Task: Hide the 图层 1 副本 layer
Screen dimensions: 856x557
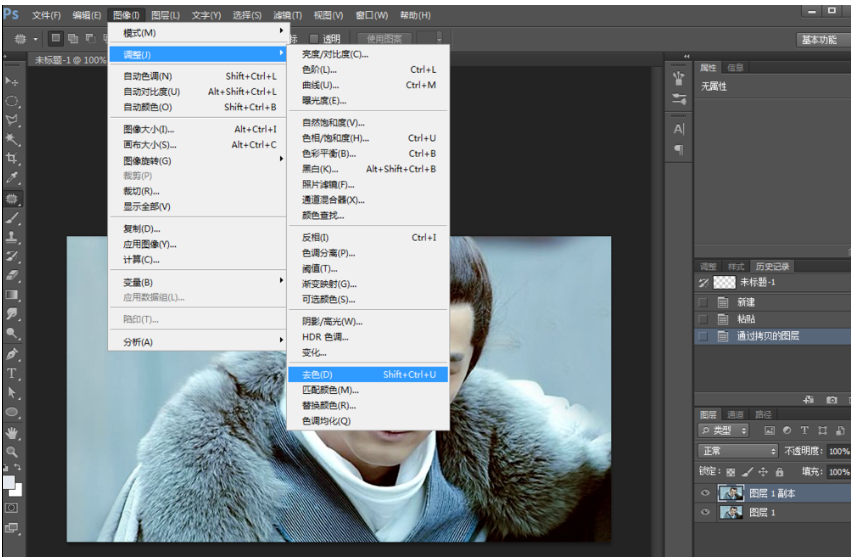Action: [704, 493]
